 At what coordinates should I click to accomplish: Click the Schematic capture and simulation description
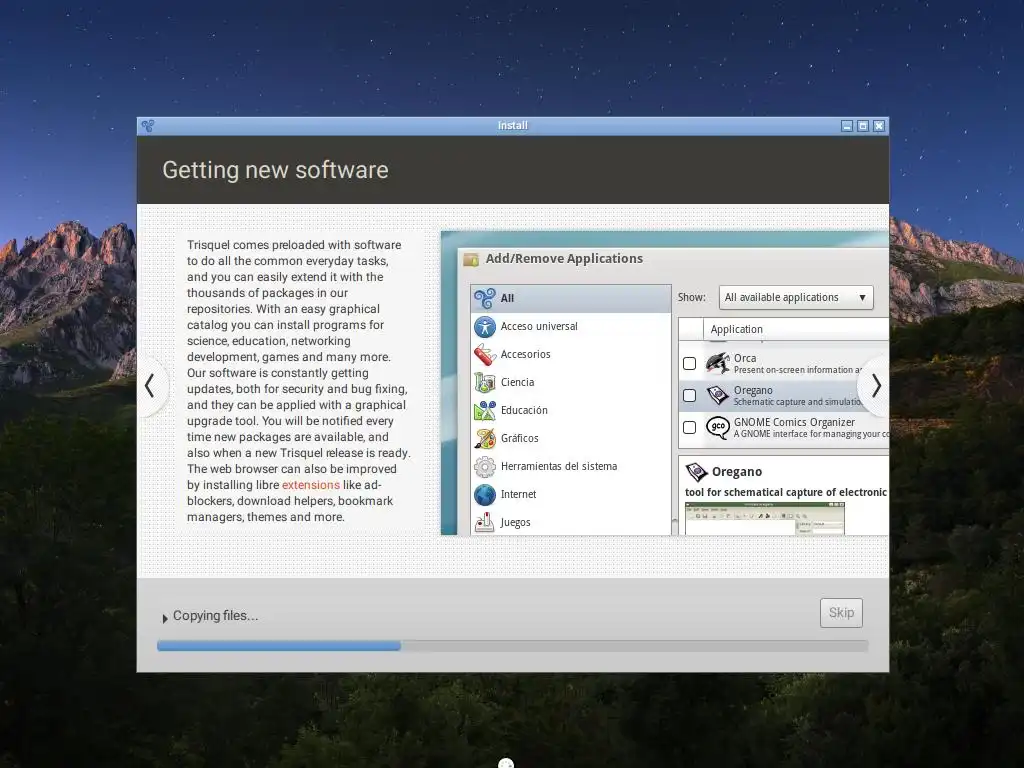798,402
